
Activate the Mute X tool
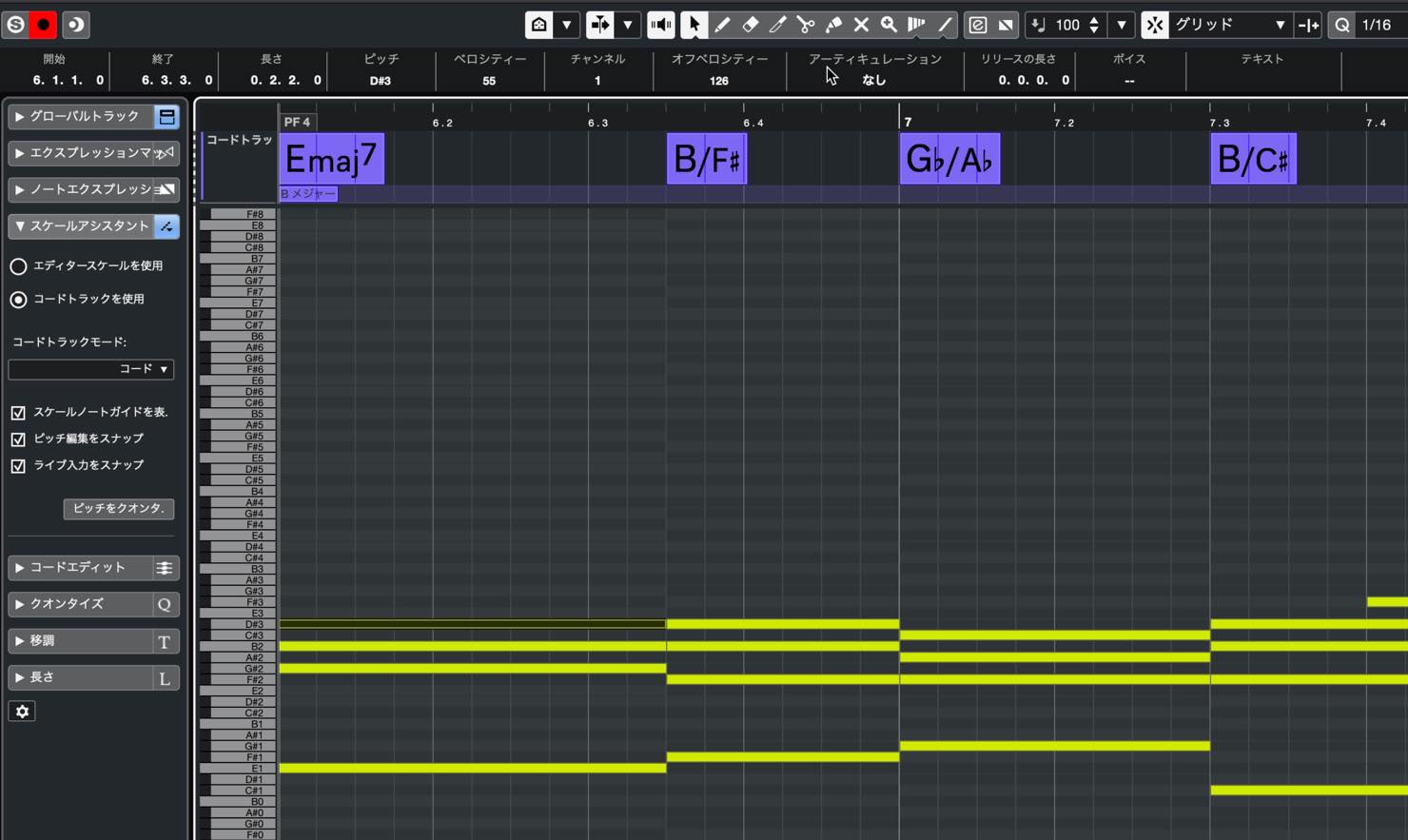point(861,25)
